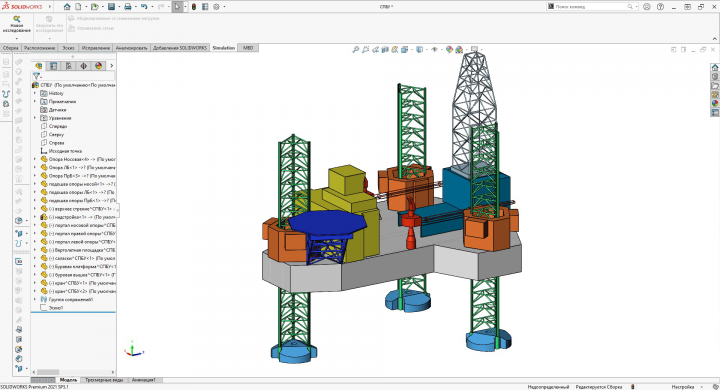Switch to the Анимация1 bottom tab

point(144,380)
